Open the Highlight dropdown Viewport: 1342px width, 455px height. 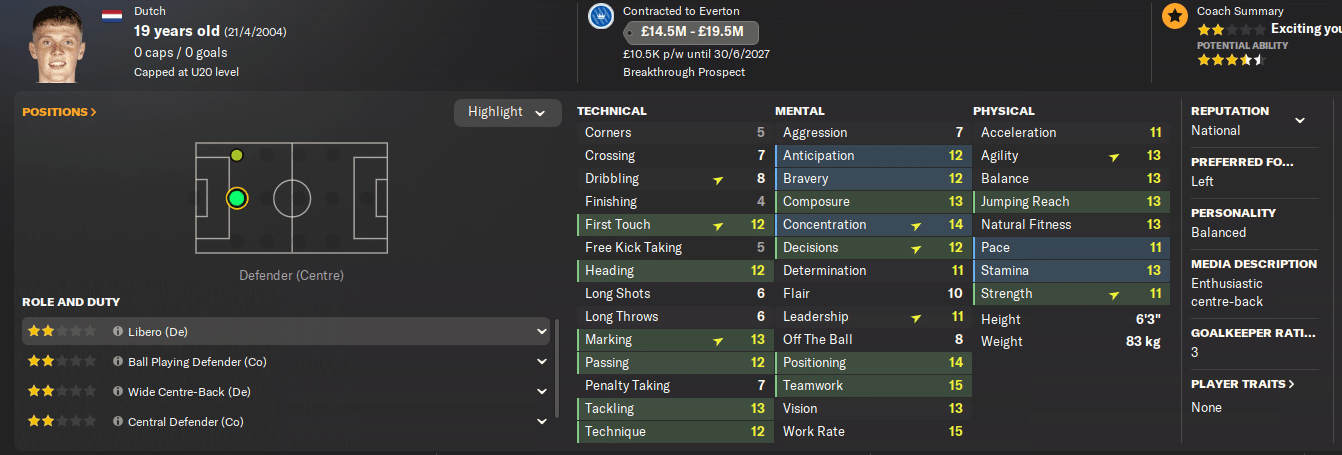click(508, 112)
